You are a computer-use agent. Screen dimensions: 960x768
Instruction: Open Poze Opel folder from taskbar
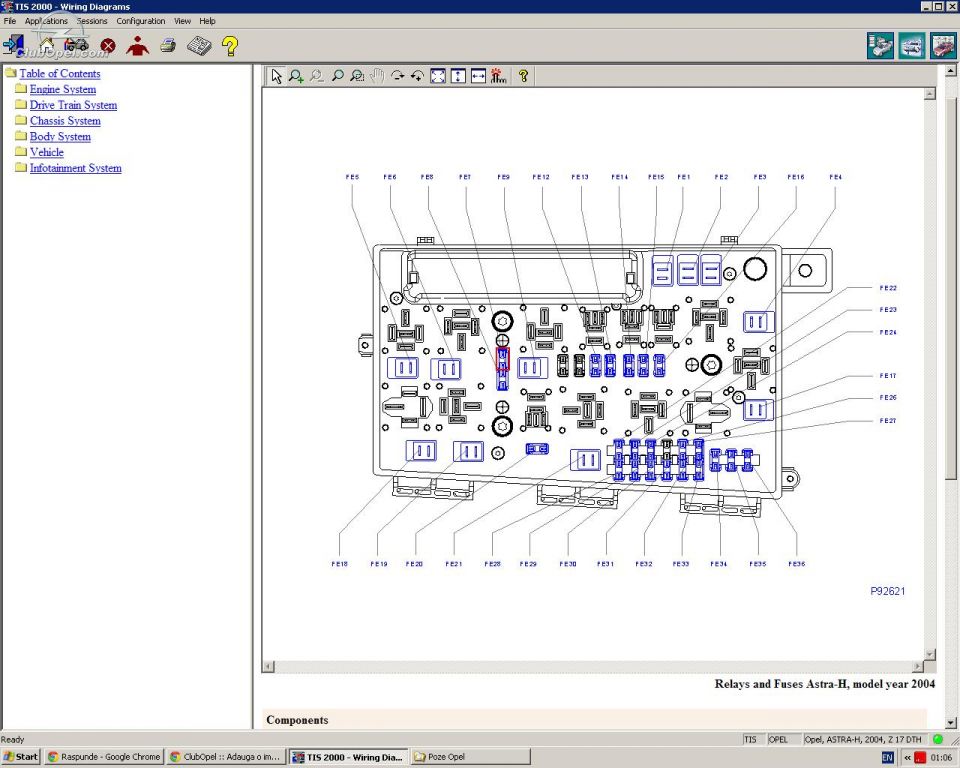point(470,757)
